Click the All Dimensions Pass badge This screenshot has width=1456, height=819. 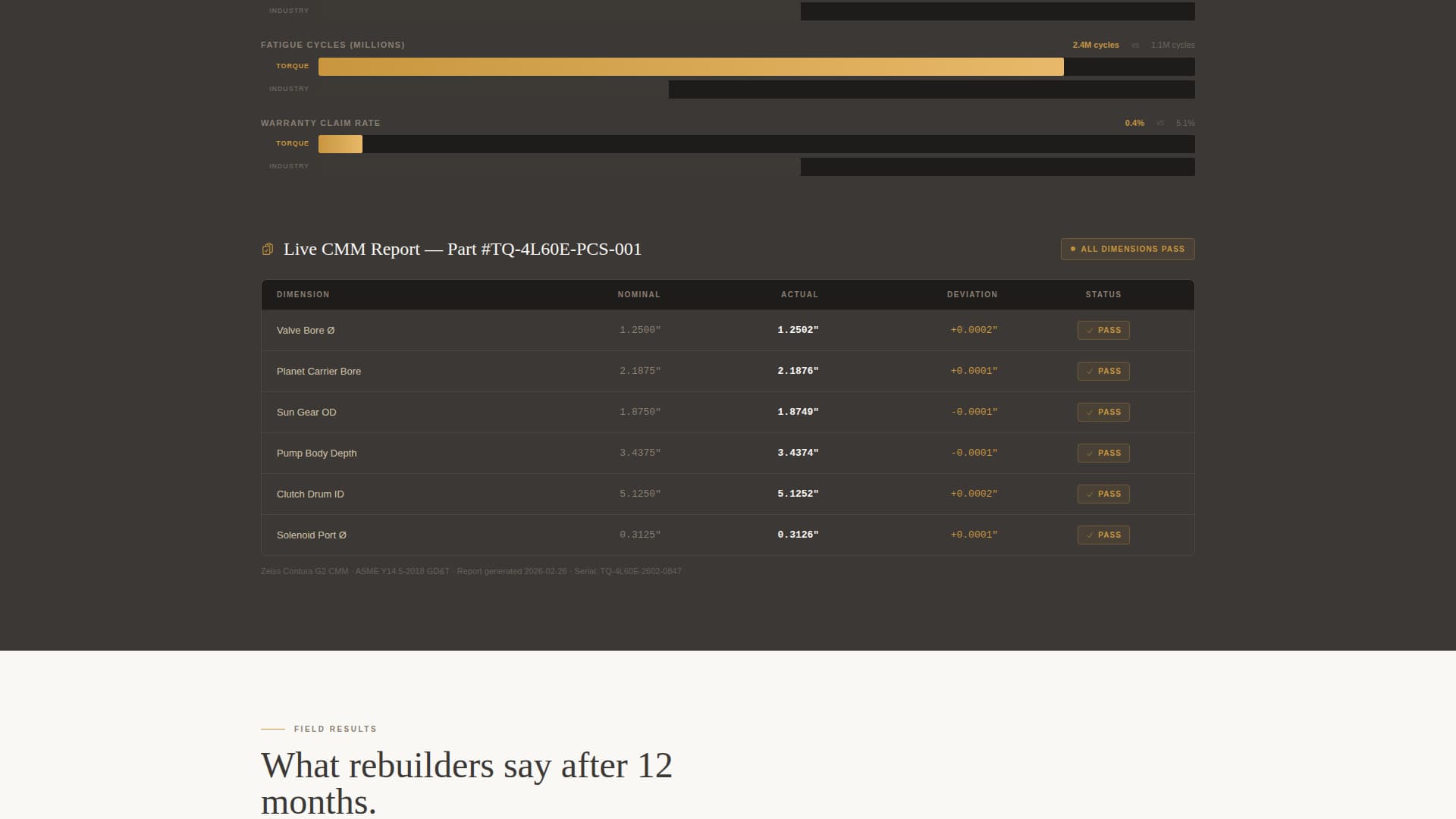(1127, 249)
